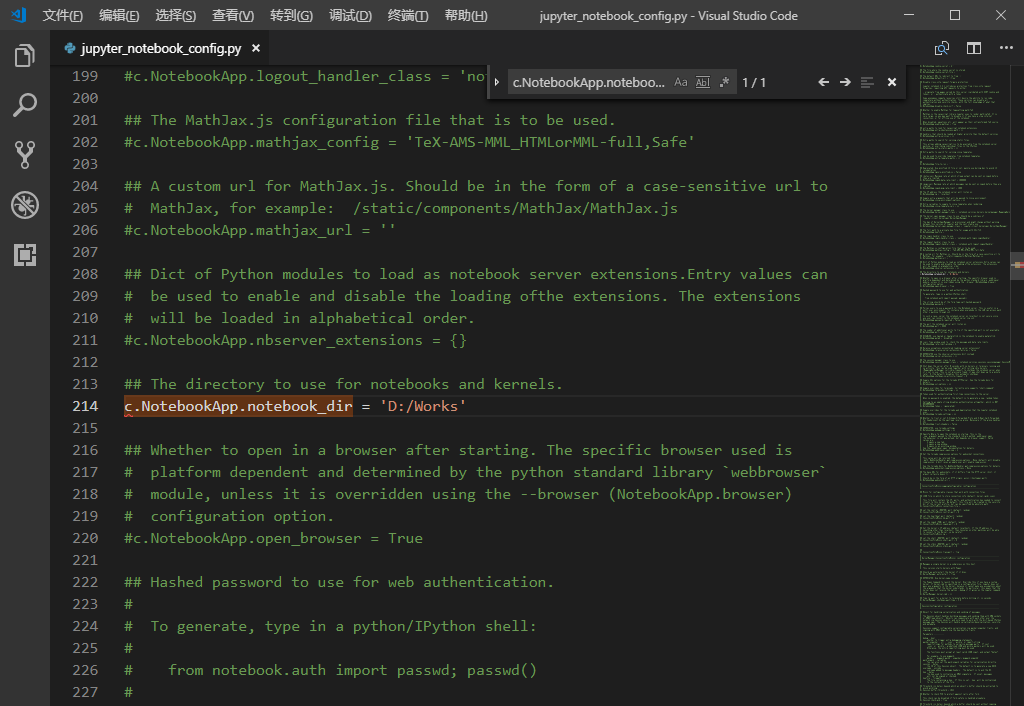Click '#c.NotebookApp.mathjax_config' line text

pyautogui.click(x=409, y=142)
